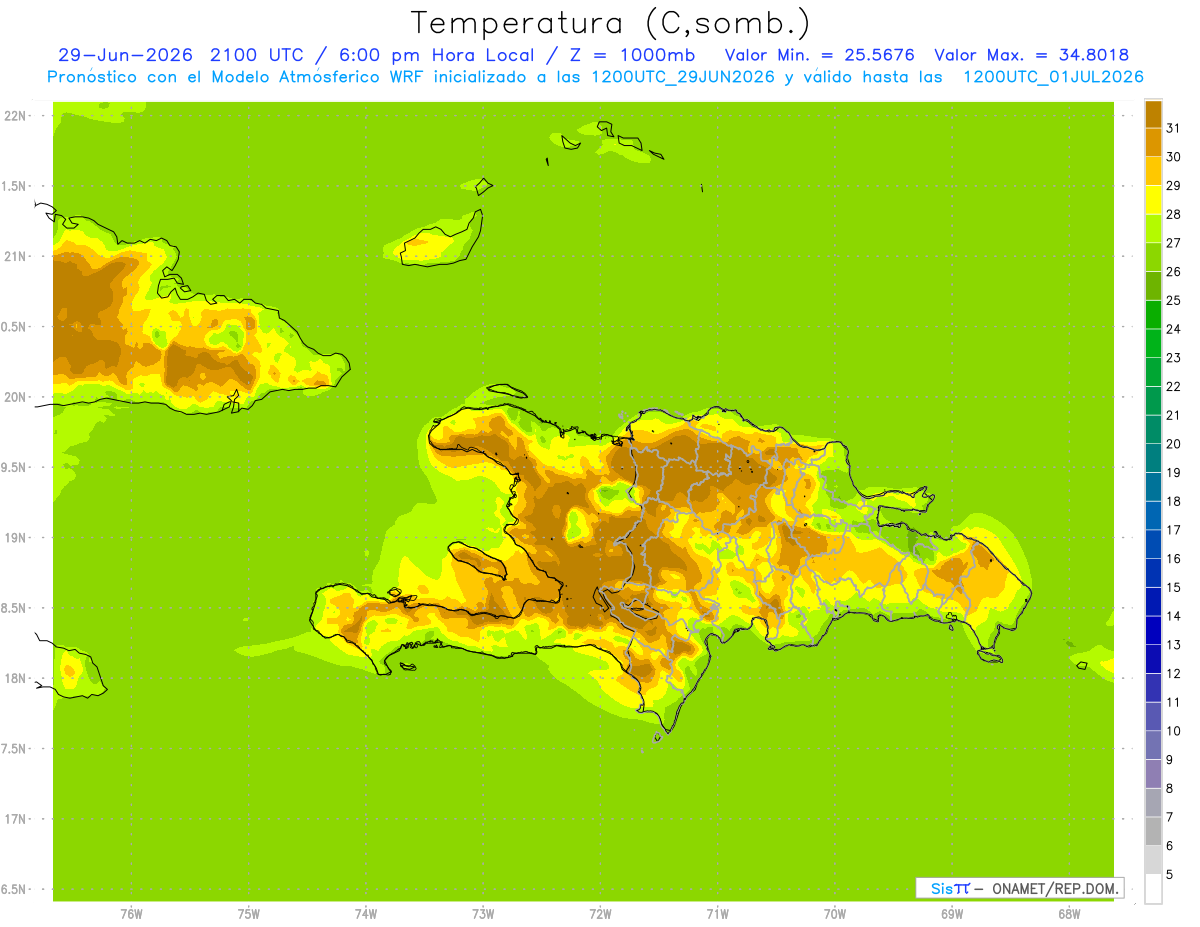Click the blue swatch between 15 and 16
This screenshot has width=1200, height=927.
(1153, 573)
